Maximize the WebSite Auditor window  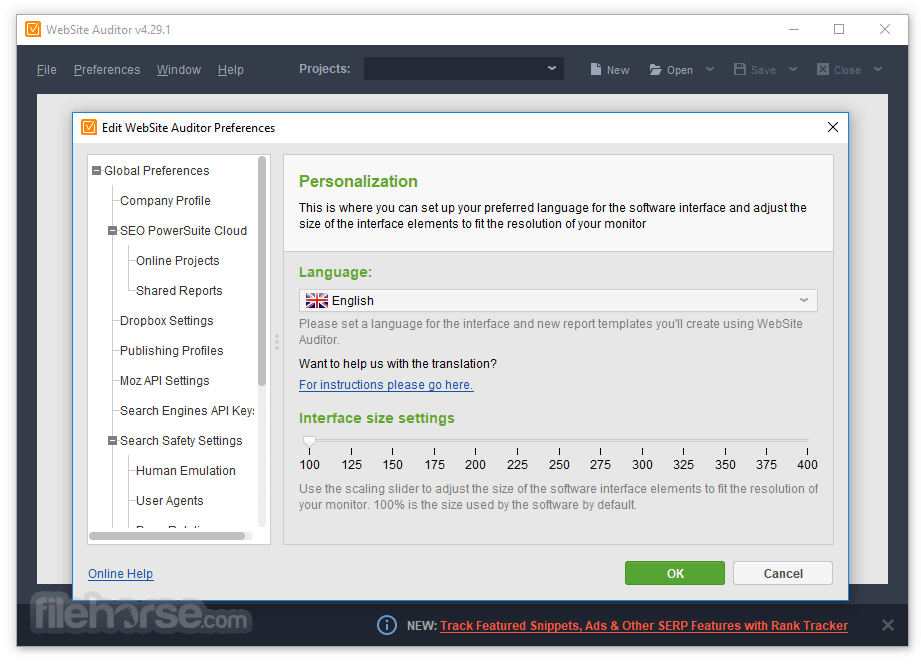tap(839, 29)
